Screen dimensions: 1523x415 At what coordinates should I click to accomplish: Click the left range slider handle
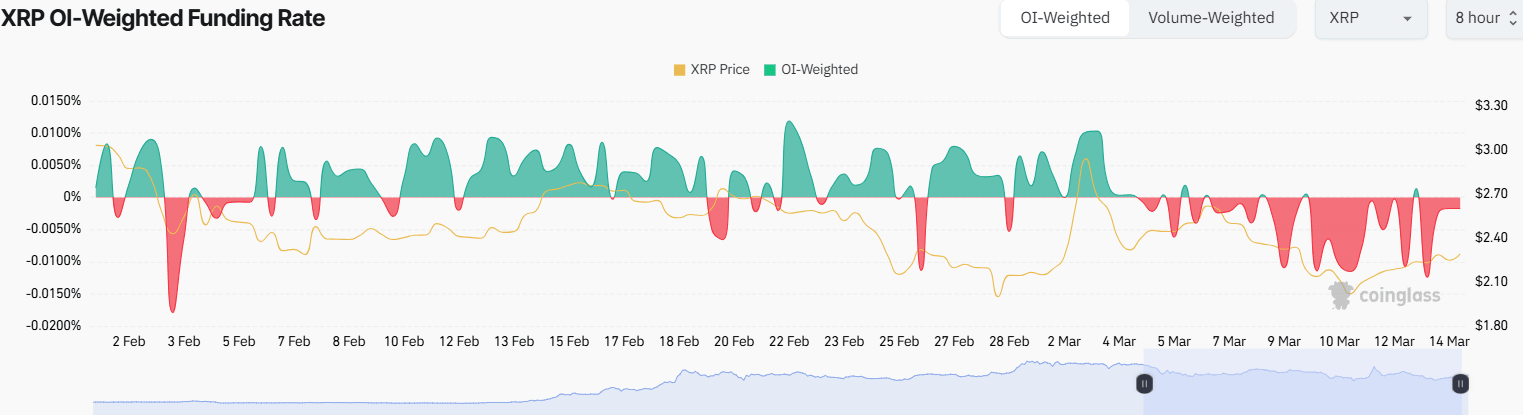pyautogui.click(x=1145, y=383)
